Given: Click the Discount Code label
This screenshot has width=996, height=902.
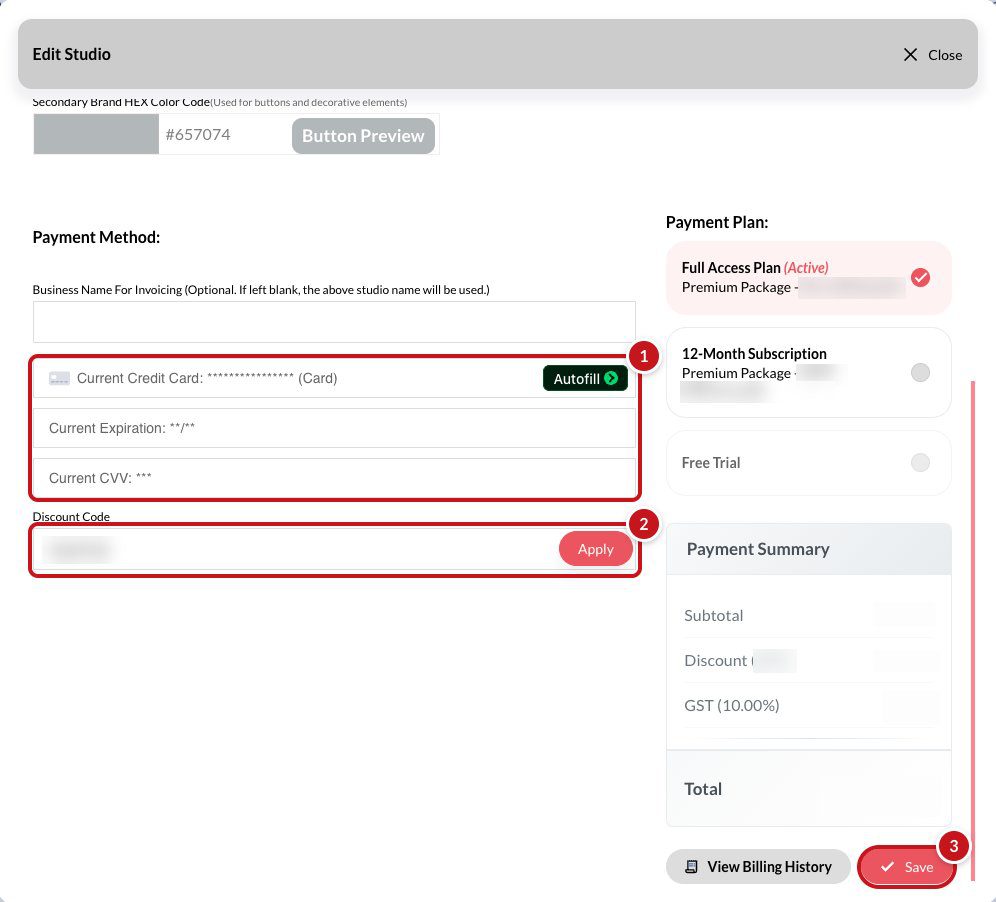Looking at the screenshot, I should (x=71, y=516).
